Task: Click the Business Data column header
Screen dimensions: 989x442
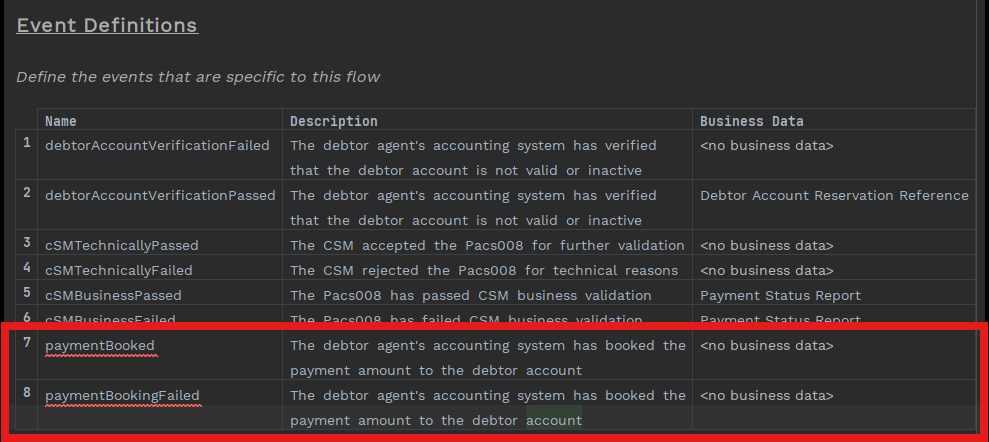Action: pos(751,121)
